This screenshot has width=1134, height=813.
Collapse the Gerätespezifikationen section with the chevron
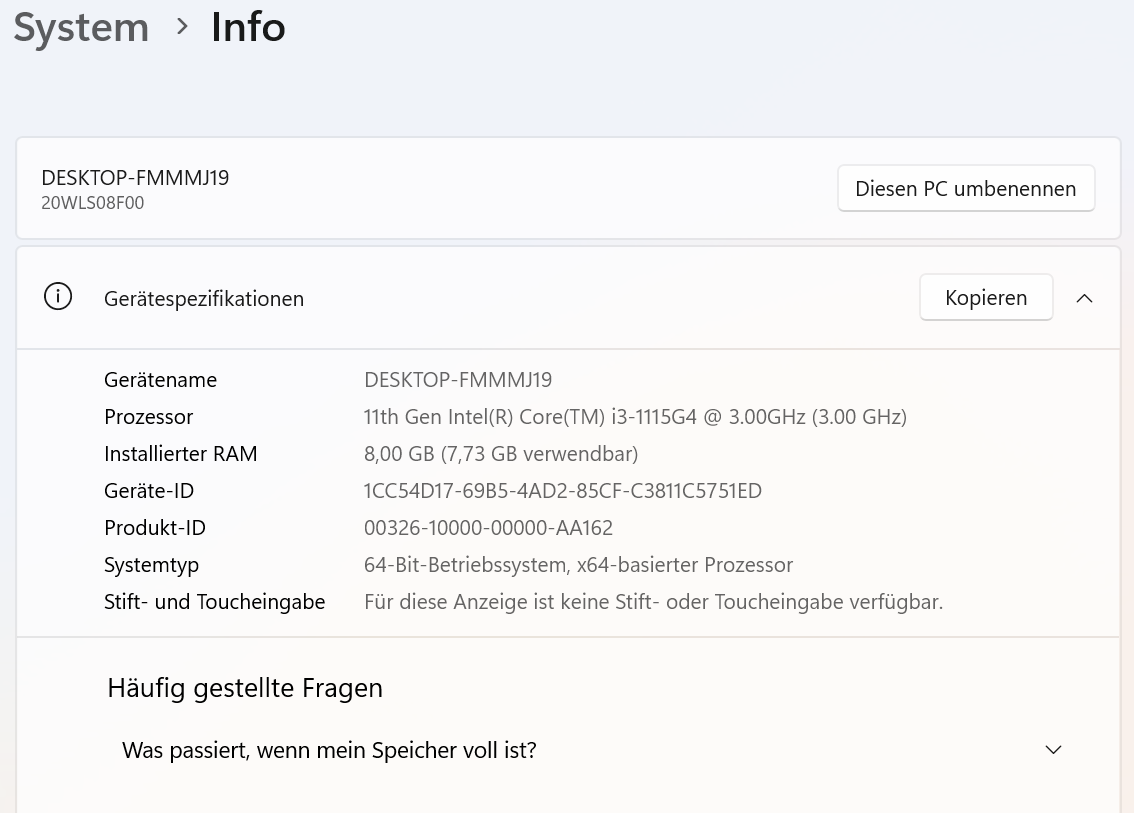1084,298
